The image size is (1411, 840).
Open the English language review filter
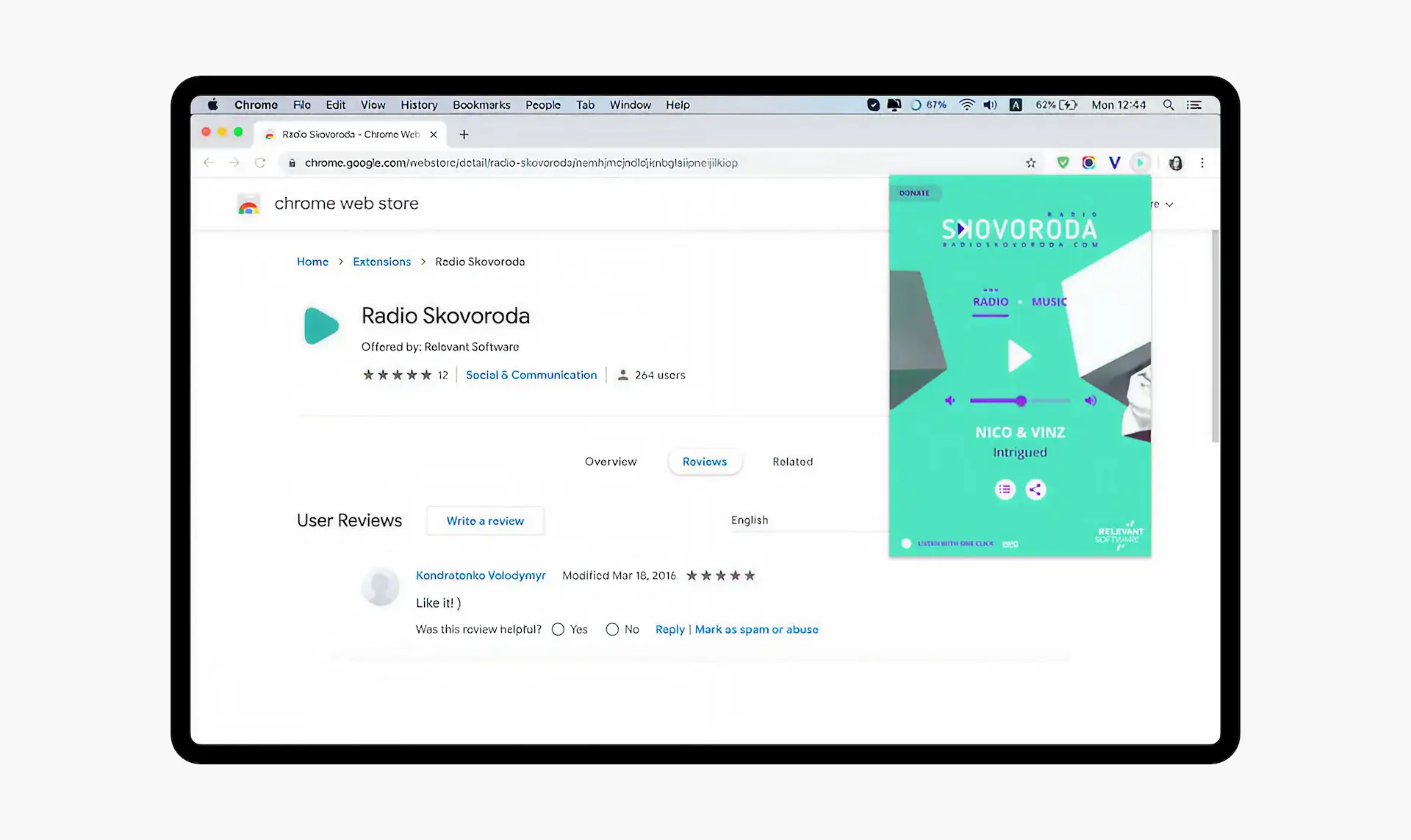pos(750,520)
